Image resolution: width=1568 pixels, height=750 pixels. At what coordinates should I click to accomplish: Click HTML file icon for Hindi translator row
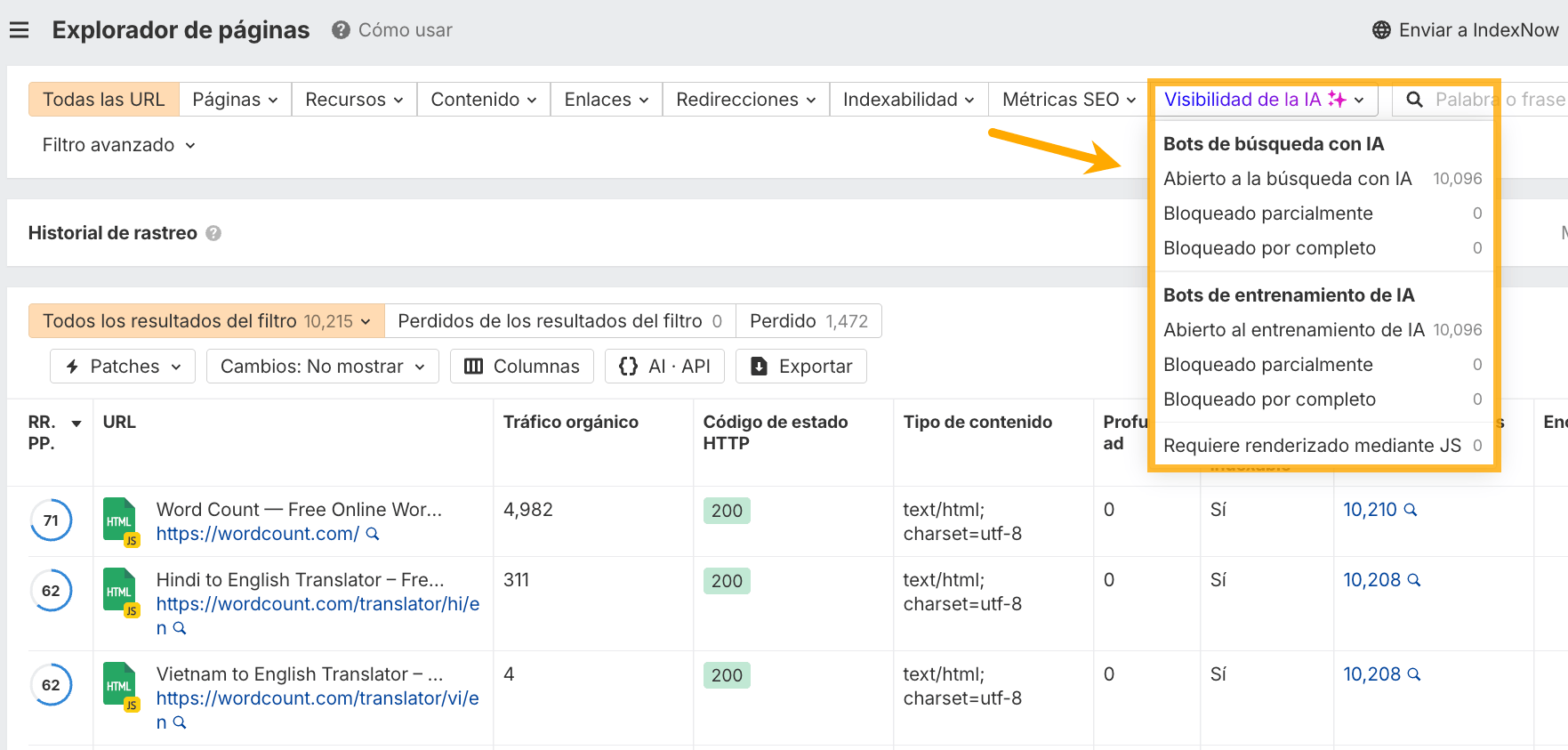[x=120, y=592]
